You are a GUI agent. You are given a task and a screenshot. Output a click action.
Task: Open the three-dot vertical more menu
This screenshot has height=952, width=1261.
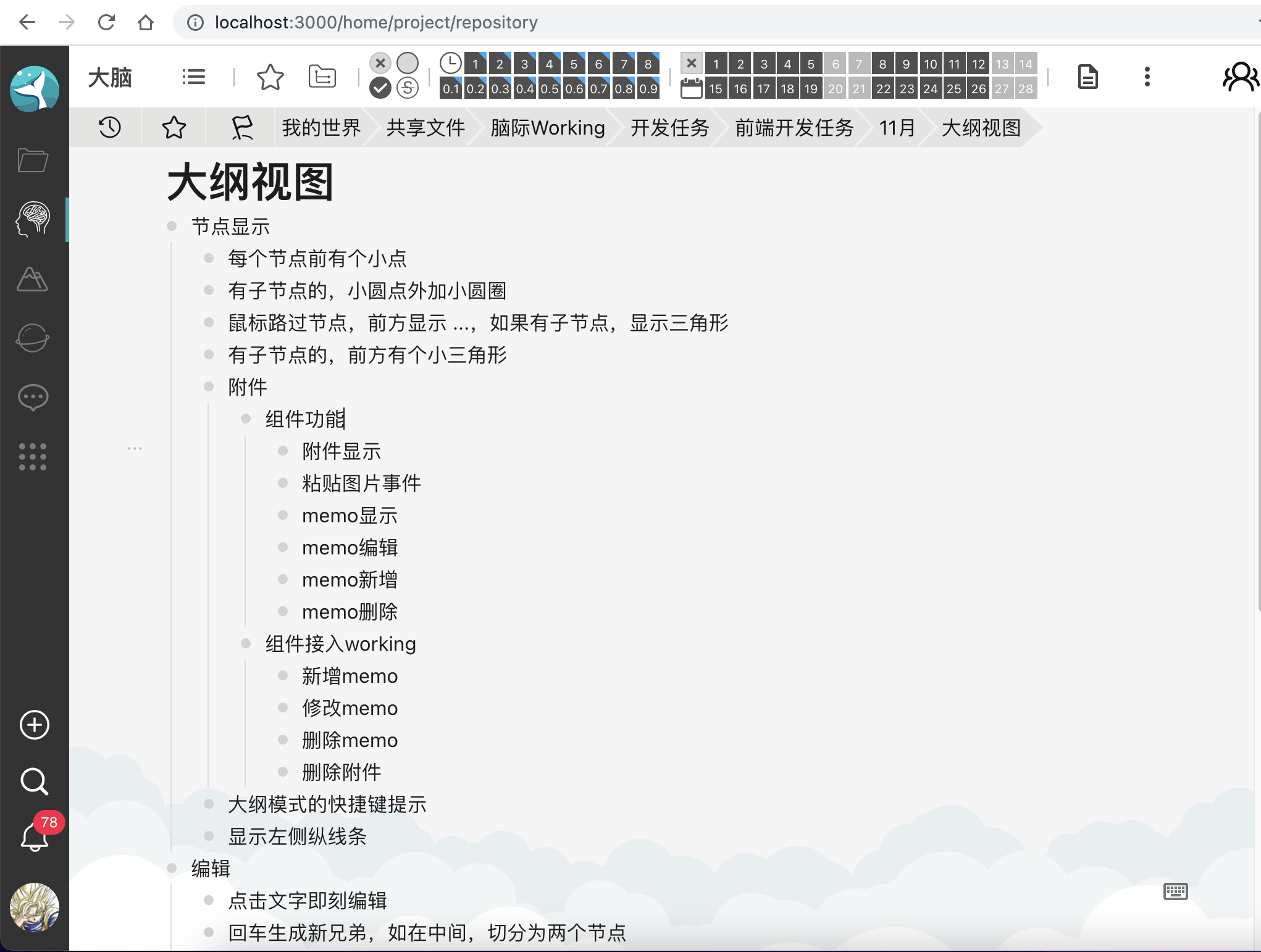[1147, 77]
